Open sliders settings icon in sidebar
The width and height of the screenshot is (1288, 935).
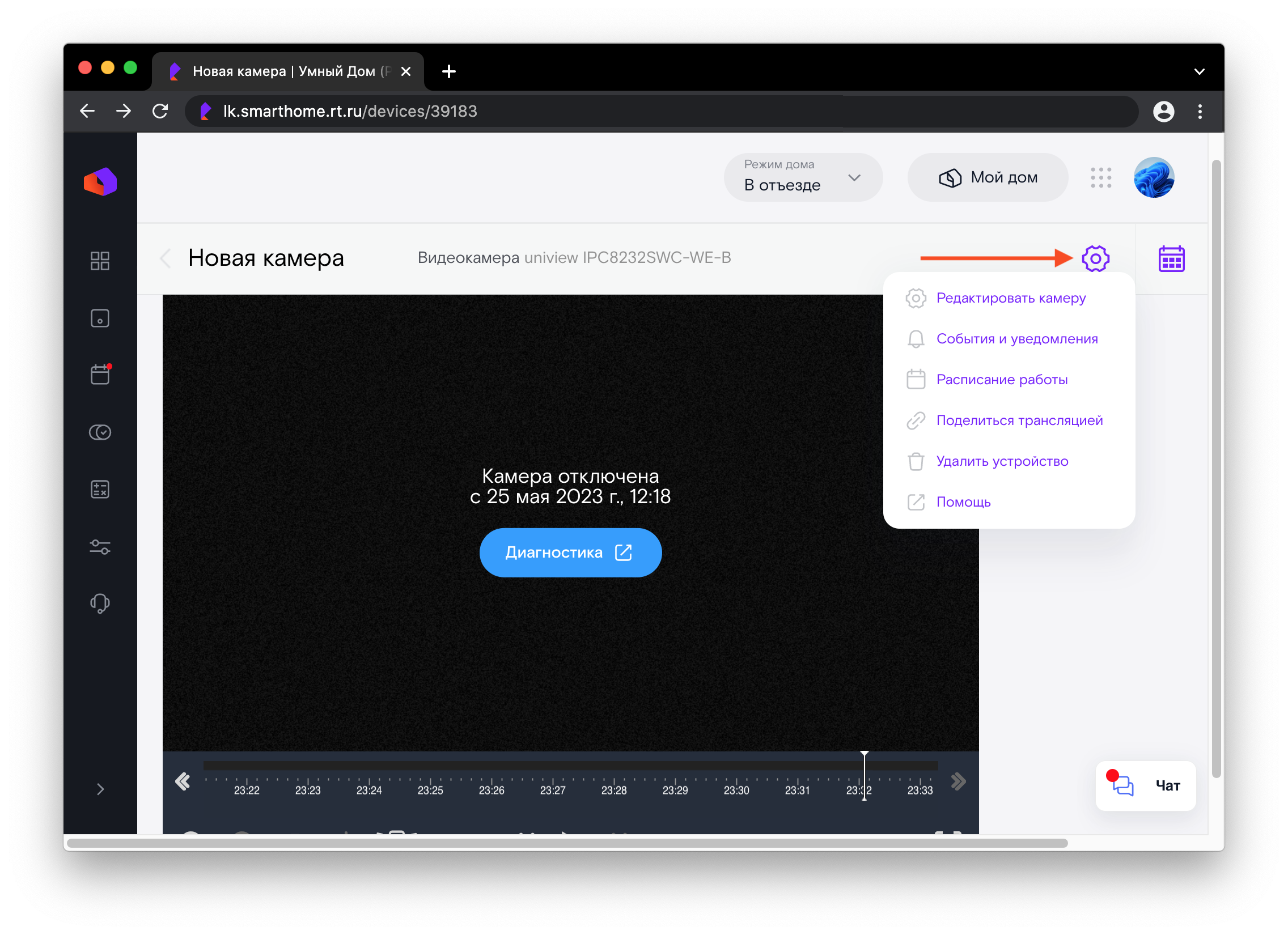pyautogui.click(x=100, y=547)
